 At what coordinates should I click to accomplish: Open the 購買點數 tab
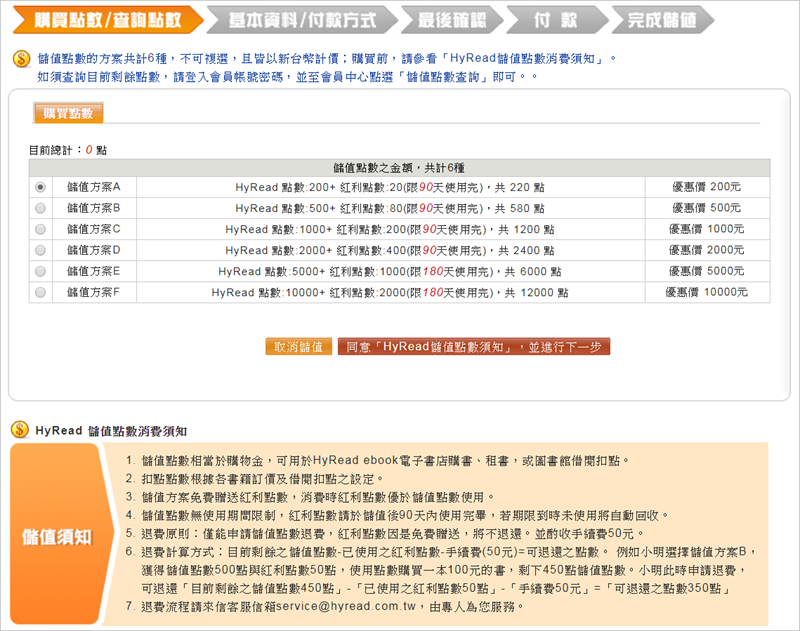[67, 114]
